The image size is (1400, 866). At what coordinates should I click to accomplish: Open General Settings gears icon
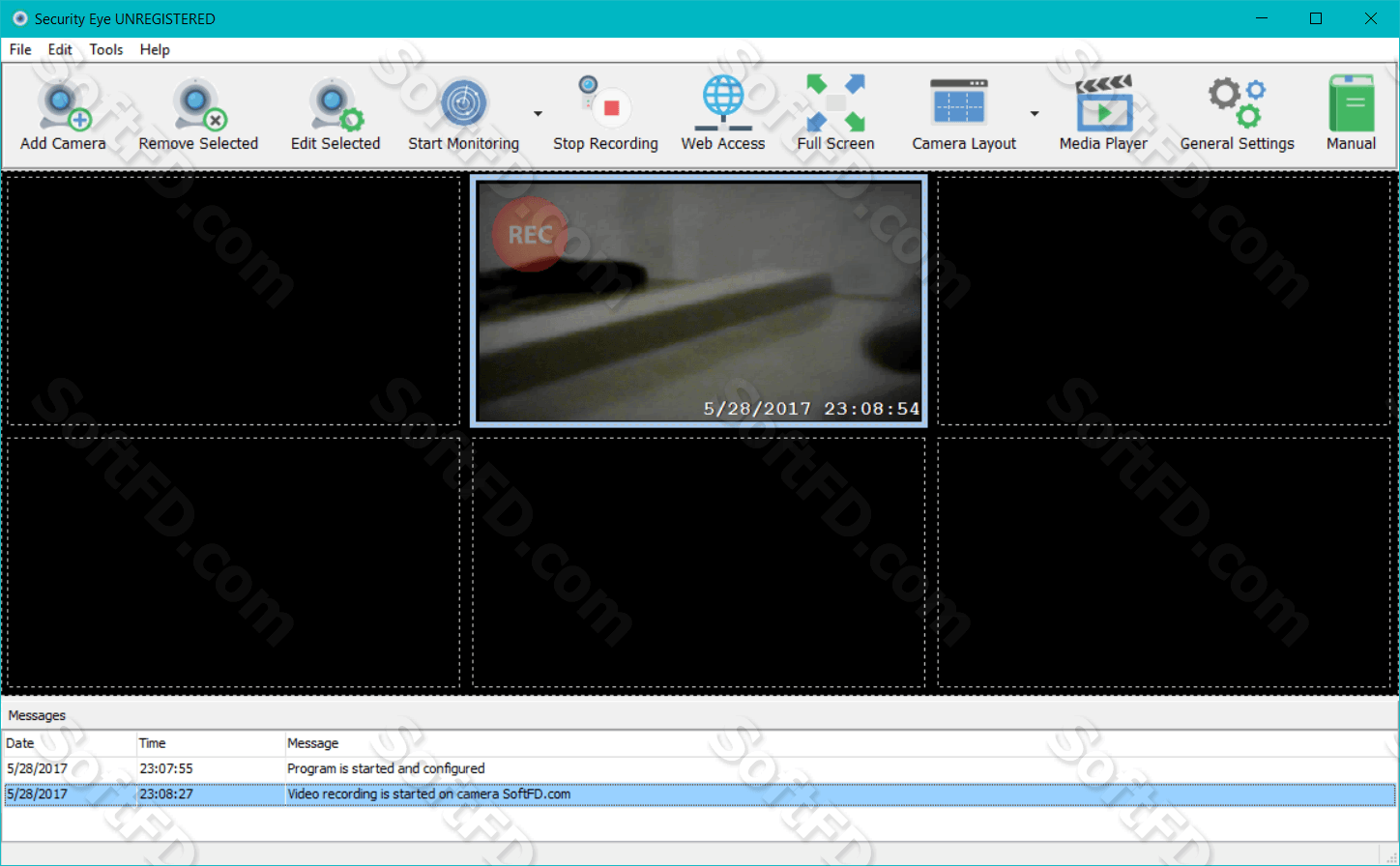pos(1237,114)
